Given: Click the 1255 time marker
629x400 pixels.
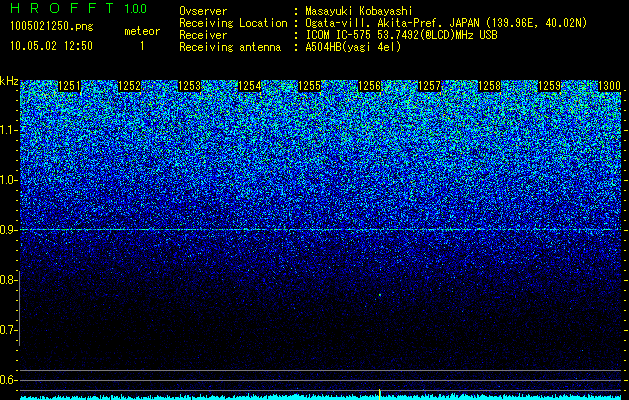Looking at the screenshot, I should point(309,86).
